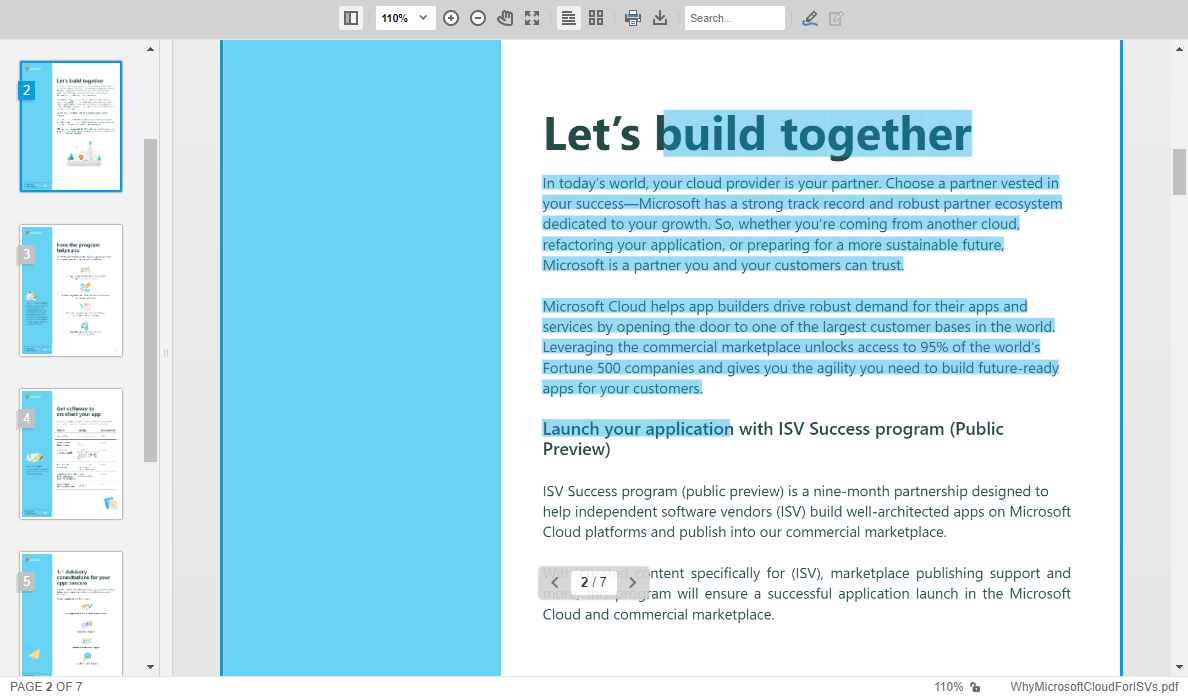
Task: Select the hand pan tool
Action: [505, 18]
